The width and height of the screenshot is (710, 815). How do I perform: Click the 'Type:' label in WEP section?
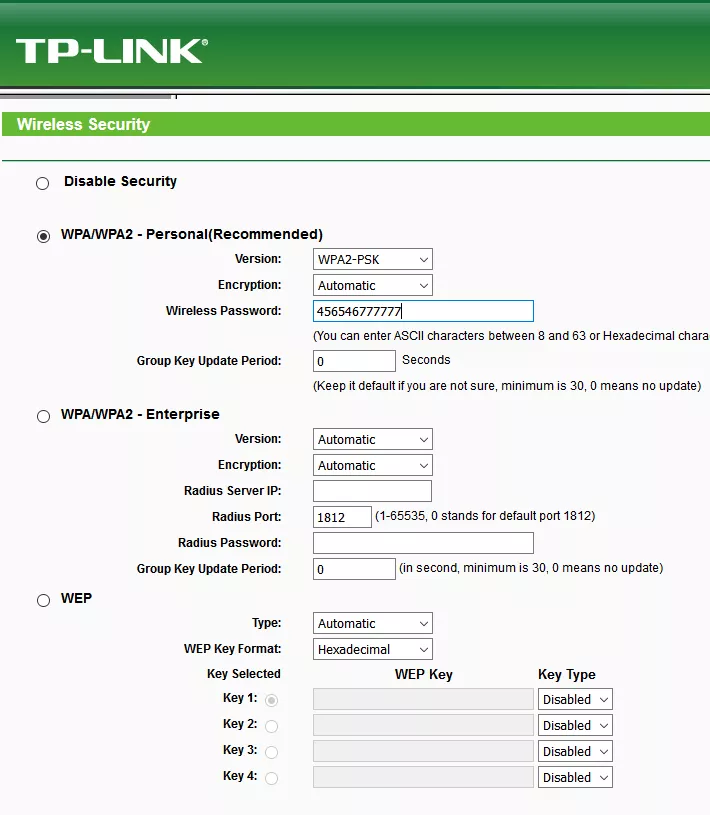pyautogui.click(x=267, y=623)
